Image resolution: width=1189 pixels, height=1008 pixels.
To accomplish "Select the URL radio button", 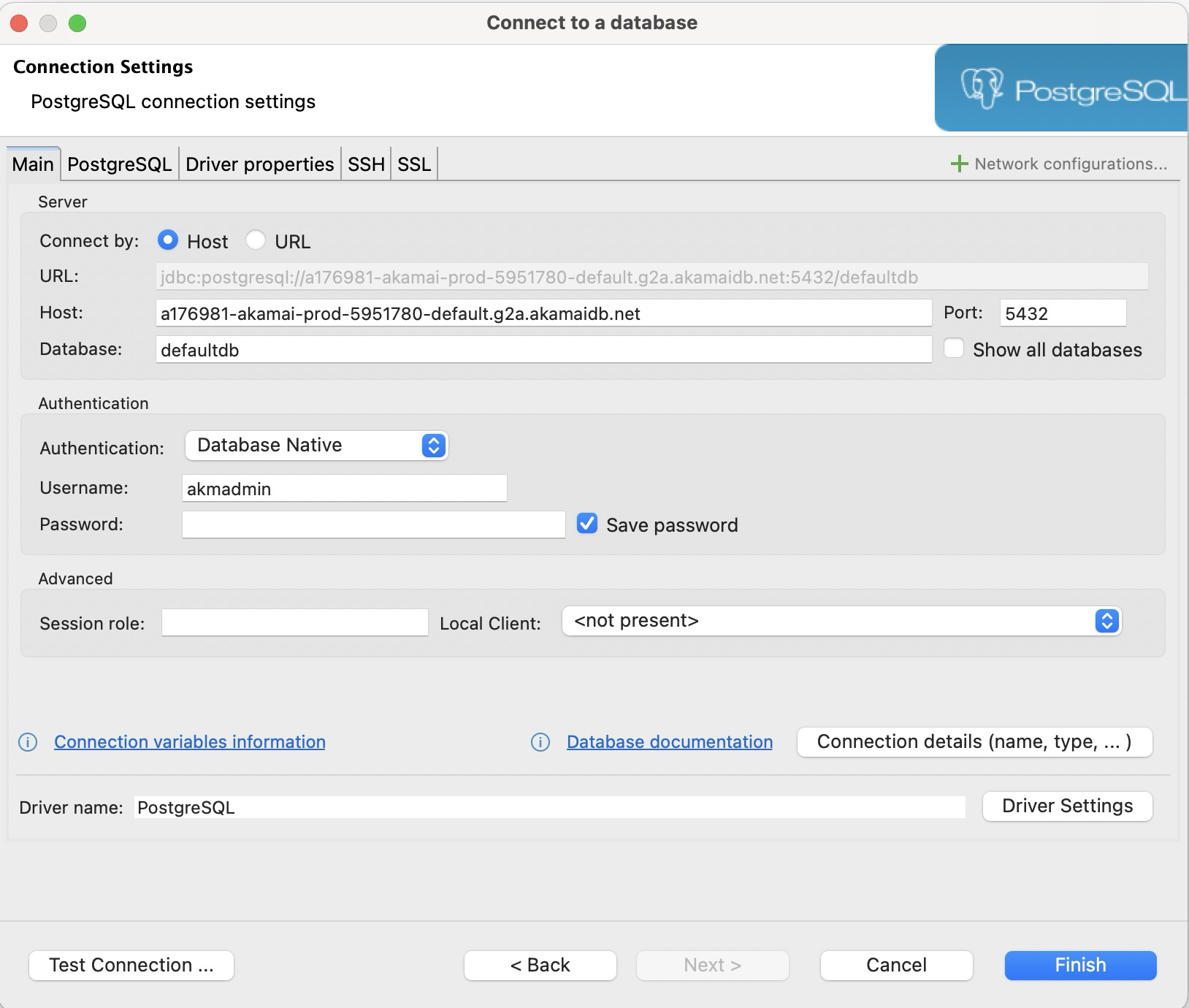I will click(x=256, y=240).
